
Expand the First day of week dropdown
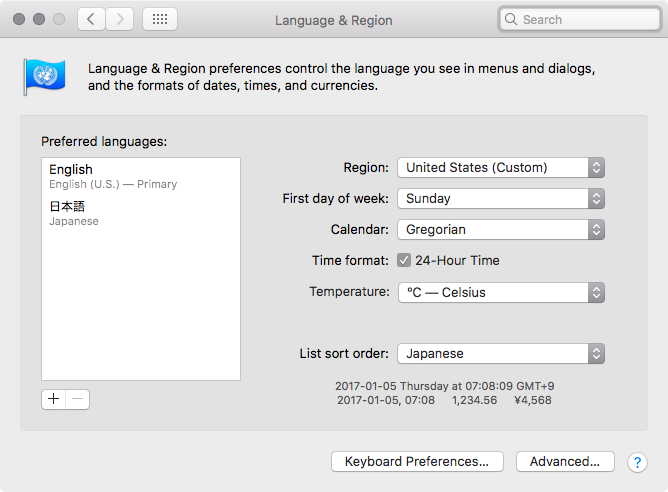pyautogui.click(x=500, y=199)
